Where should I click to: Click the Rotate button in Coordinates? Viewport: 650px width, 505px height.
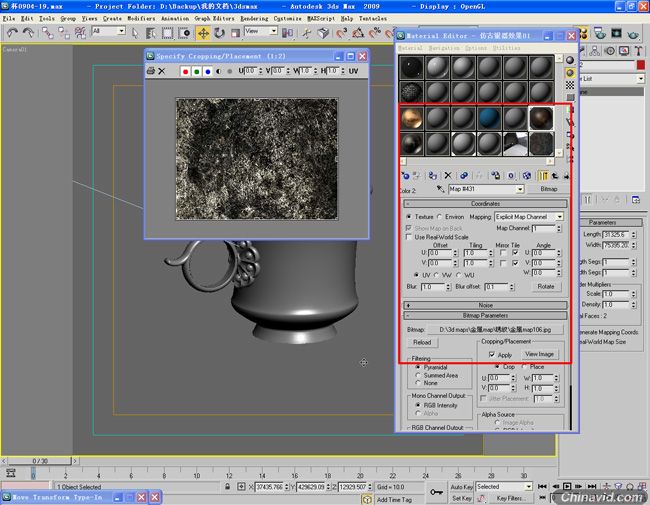pyautogui.click(x=546, y=286)
